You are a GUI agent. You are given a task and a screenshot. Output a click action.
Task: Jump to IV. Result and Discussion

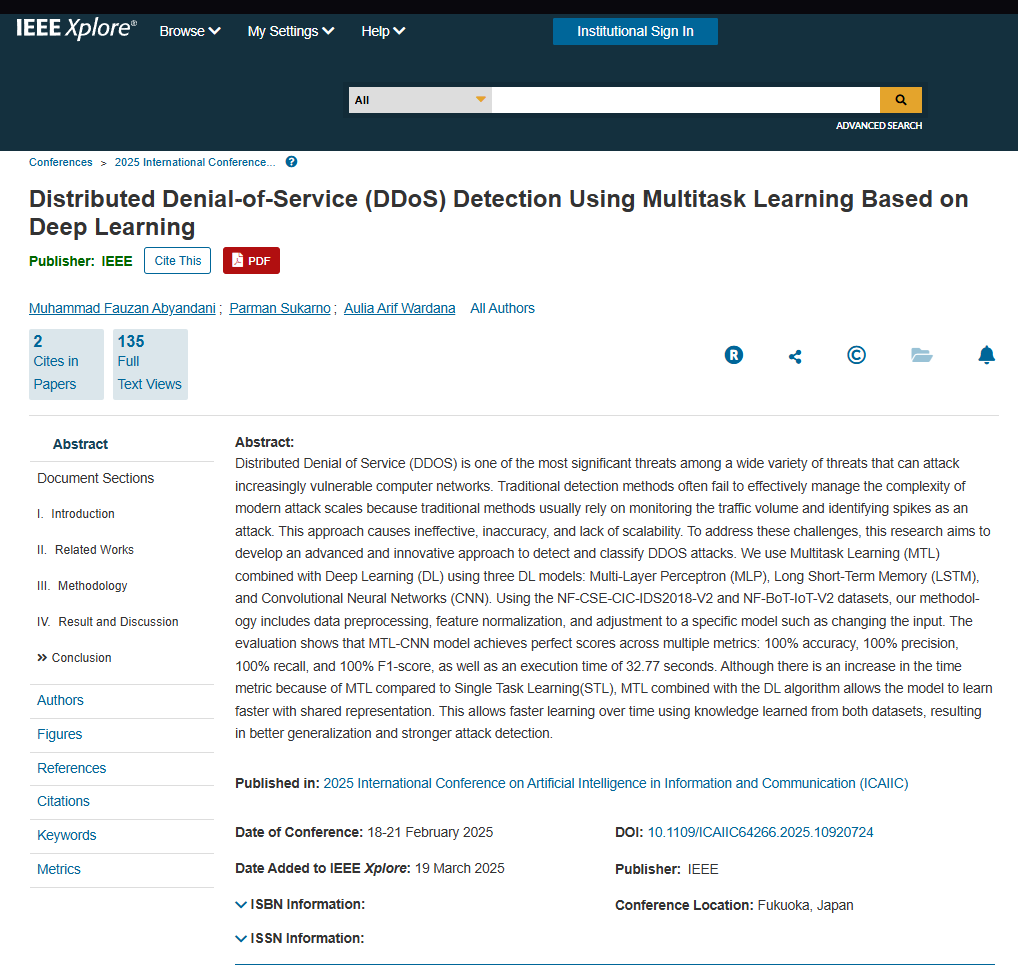[x=108, y=622]
